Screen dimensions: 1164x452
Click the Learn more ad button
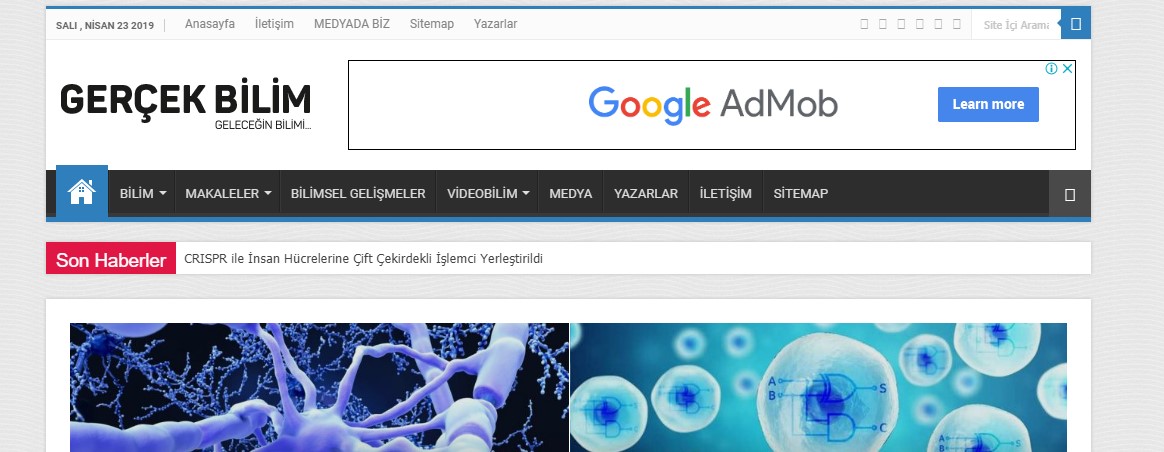988,105
